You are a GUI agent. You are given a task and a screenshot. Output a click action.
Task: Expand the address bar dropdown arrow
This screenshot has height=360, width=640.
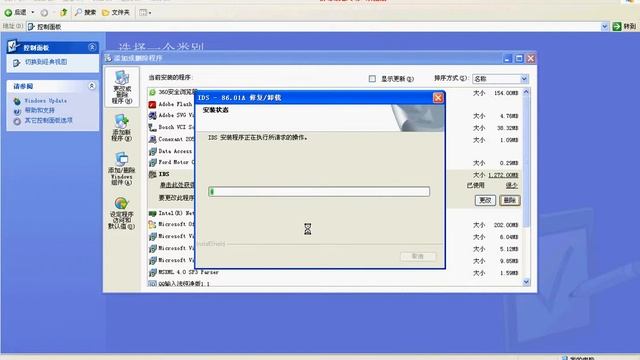(605, 27)
